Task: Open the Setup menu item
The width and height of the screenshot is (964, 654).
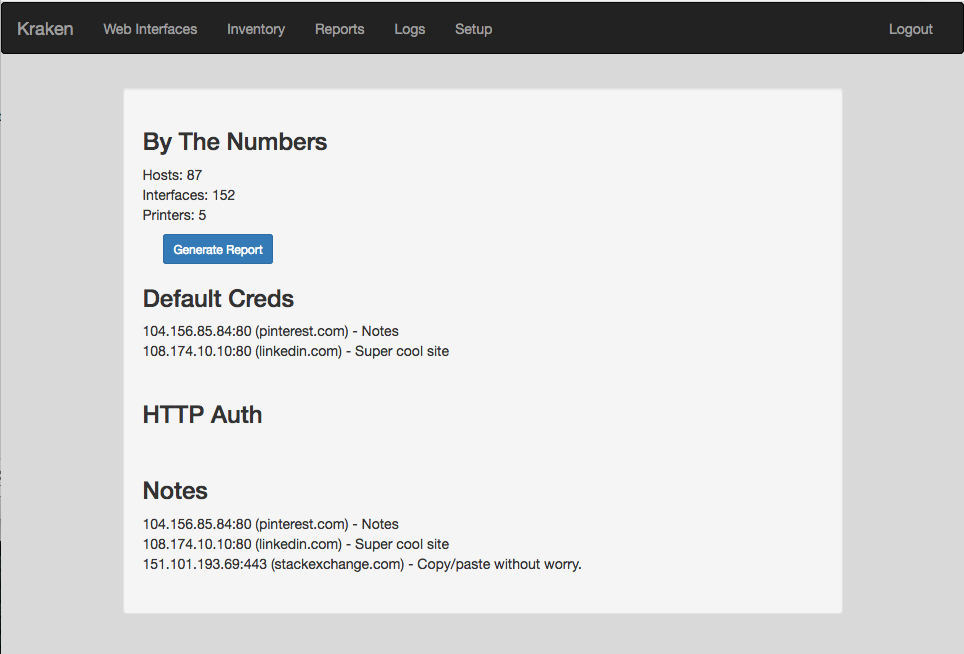Action: [473, 29]
